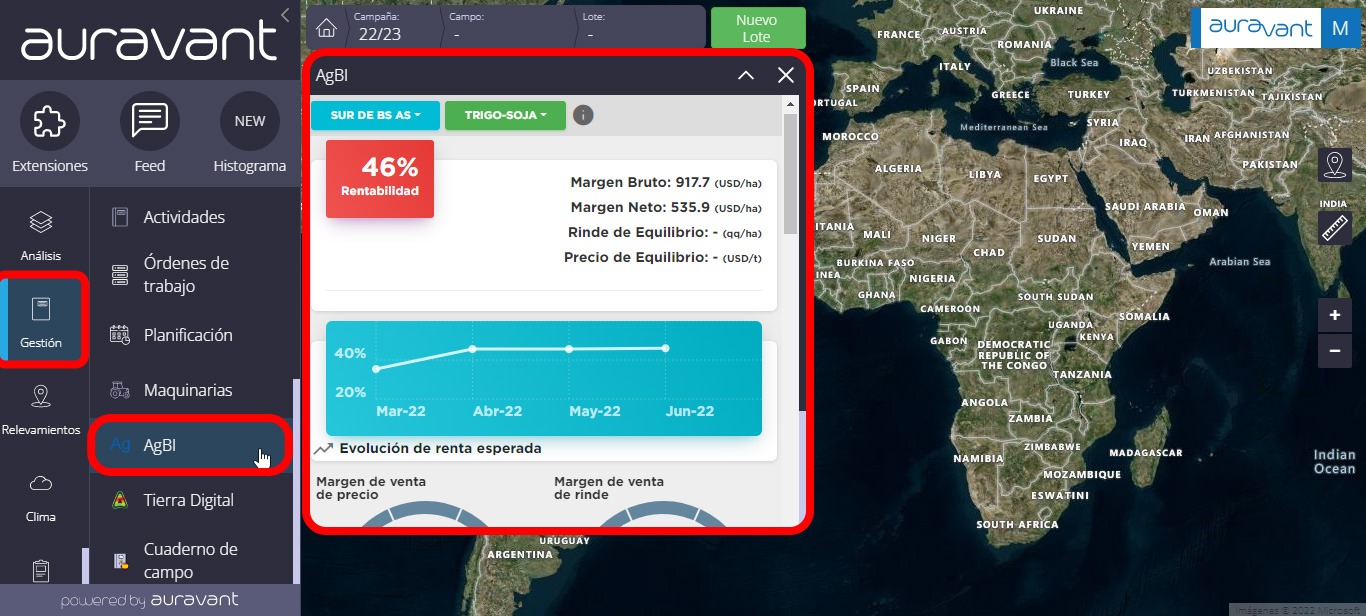Click the Nuevo Lote button
Image resolution: width=1366 pixels, height=616 pixels.
[x=757, y=27]
